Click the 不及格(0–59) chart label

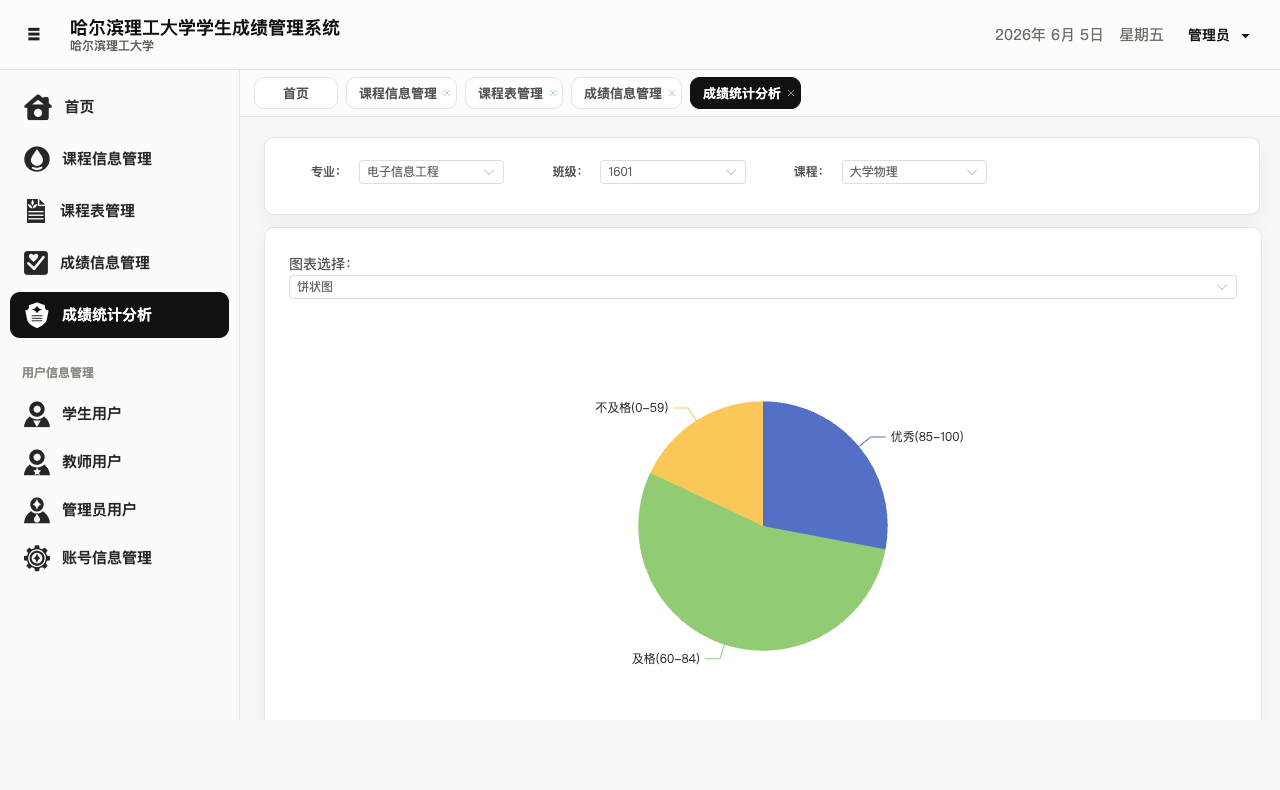[x=632, y=408]
